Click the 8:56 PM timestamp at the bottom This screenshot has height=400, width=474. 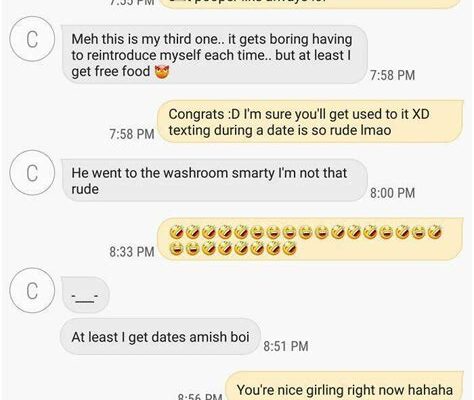[x=200, y=397]
